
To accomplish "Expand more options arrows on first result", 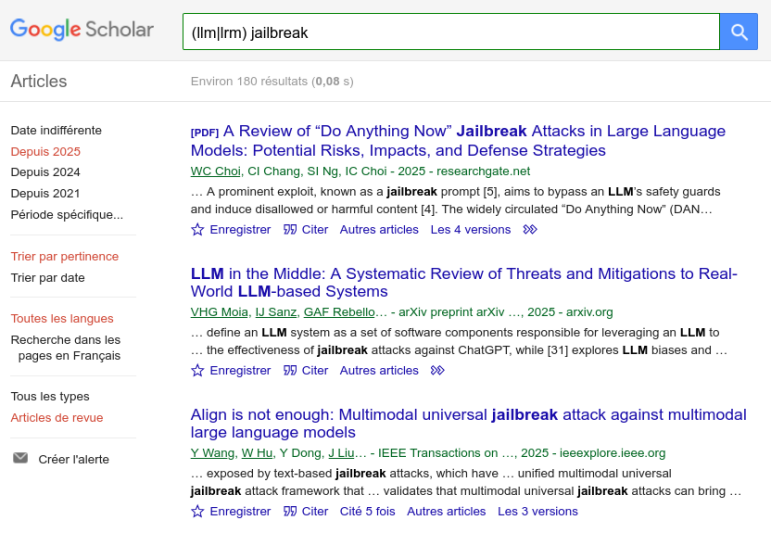I will (530, 230).
